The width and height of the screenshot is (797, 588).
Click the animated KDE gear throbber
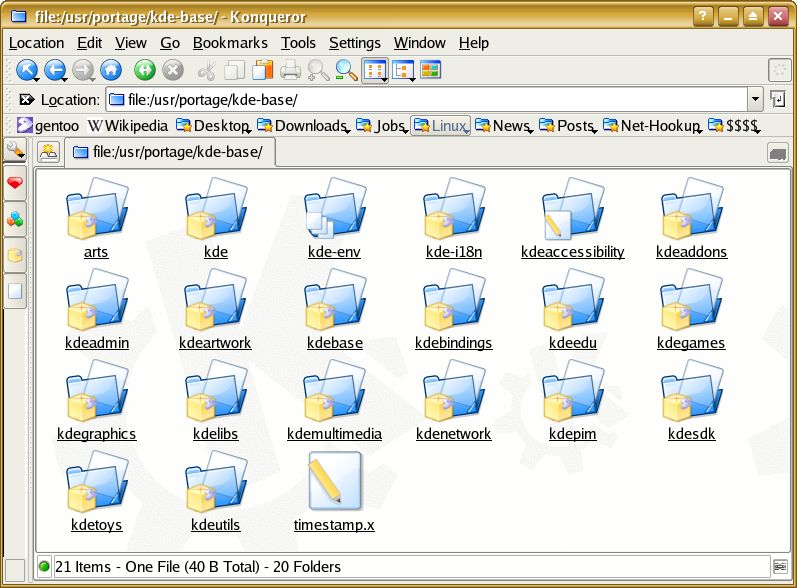(x=779, y=70)
